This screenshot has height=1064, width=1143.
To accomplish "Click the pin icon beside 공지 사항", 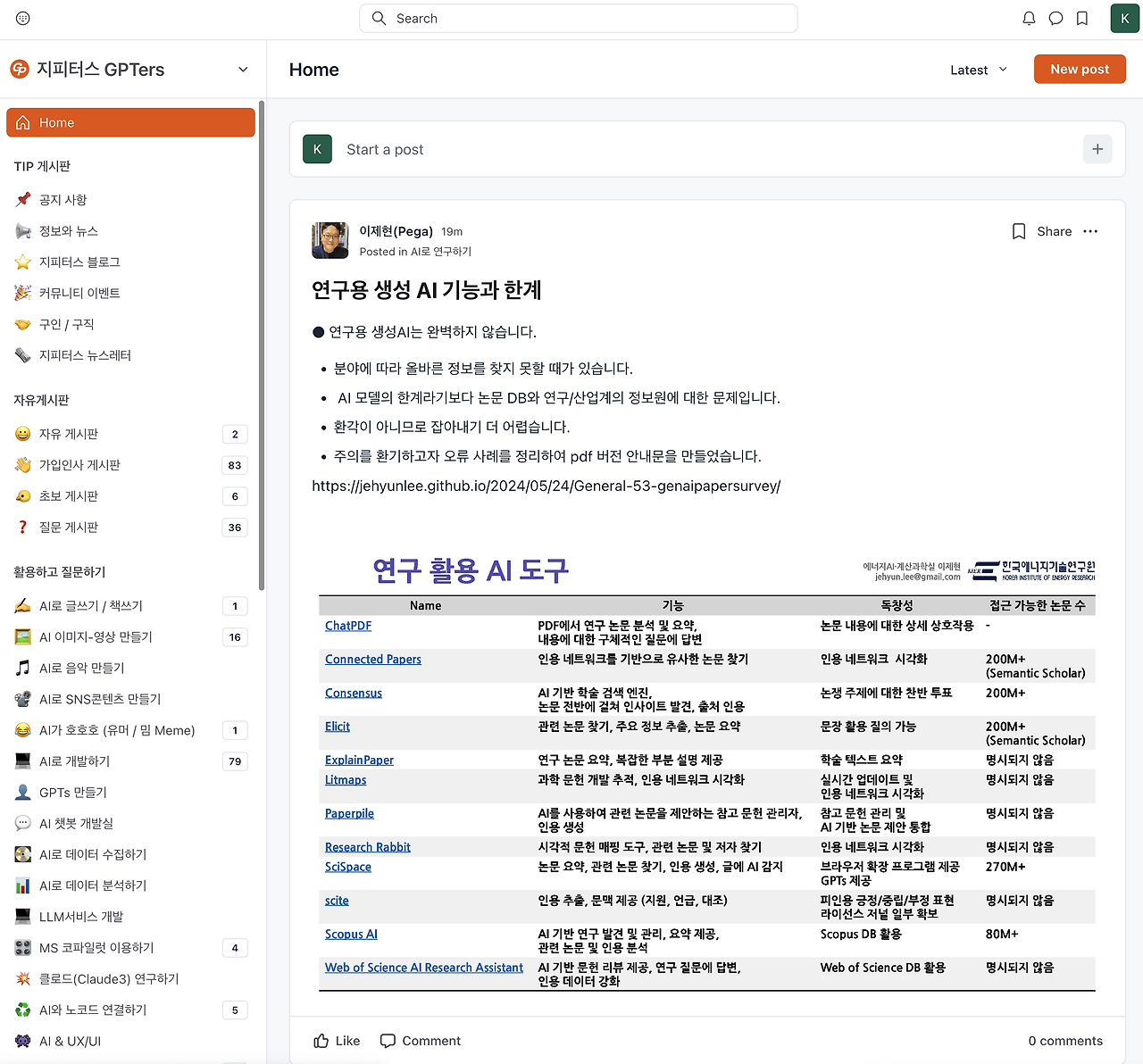I will pos(23,199).
